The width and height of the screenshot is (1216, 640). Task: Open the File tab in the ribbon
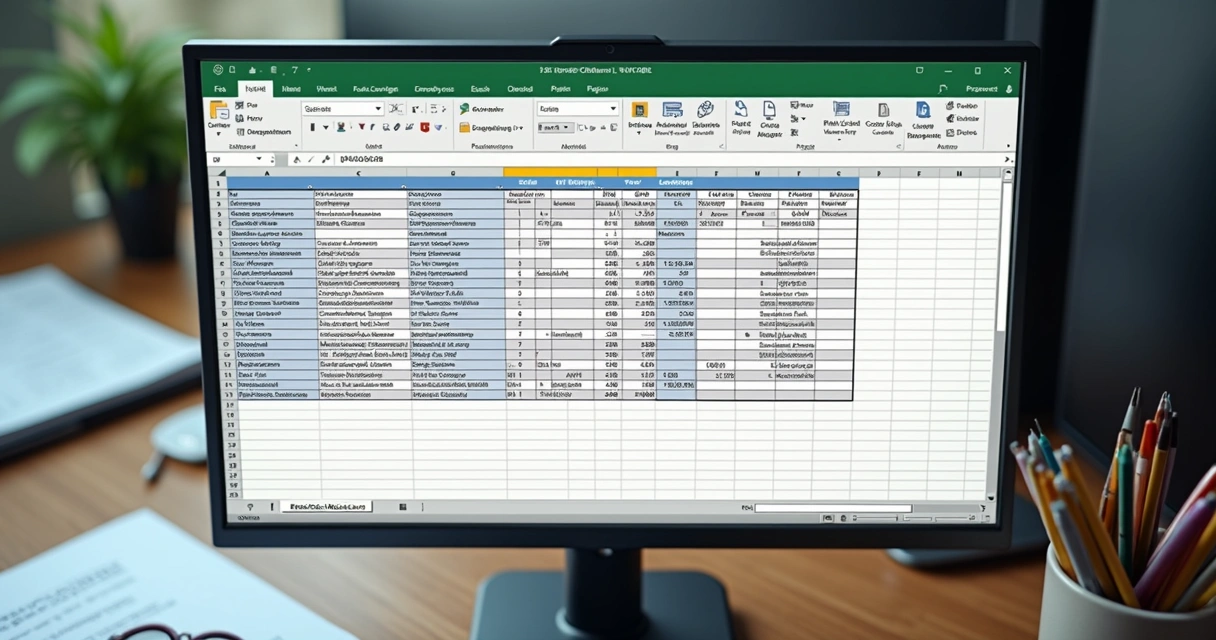[x=219, y=89]
